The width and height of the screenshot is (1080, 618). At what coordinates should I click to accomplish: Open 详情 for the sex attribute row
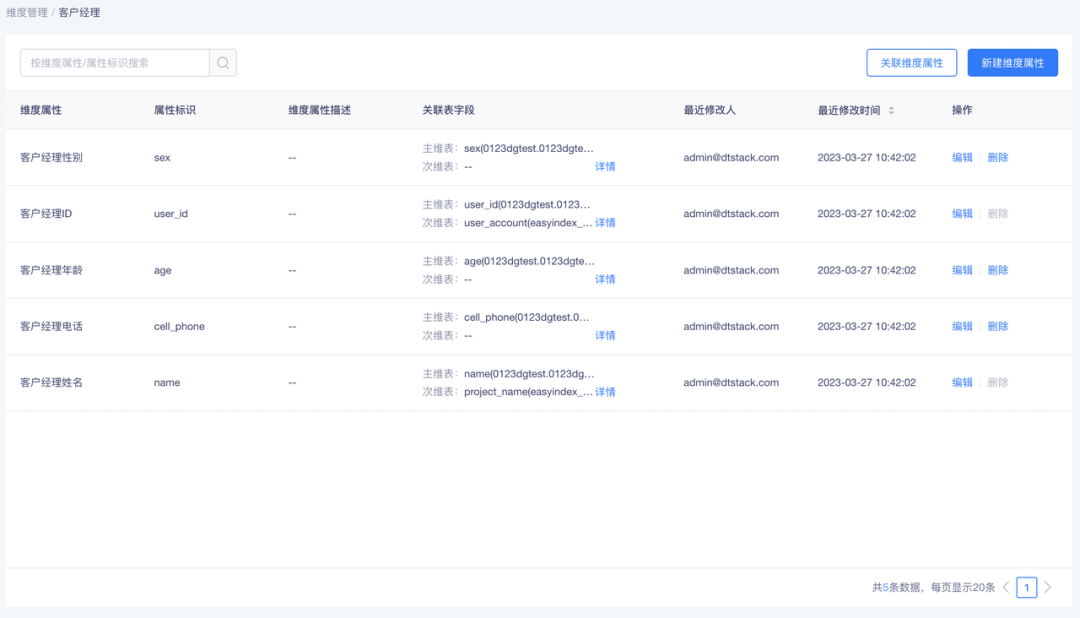point(605,166)
